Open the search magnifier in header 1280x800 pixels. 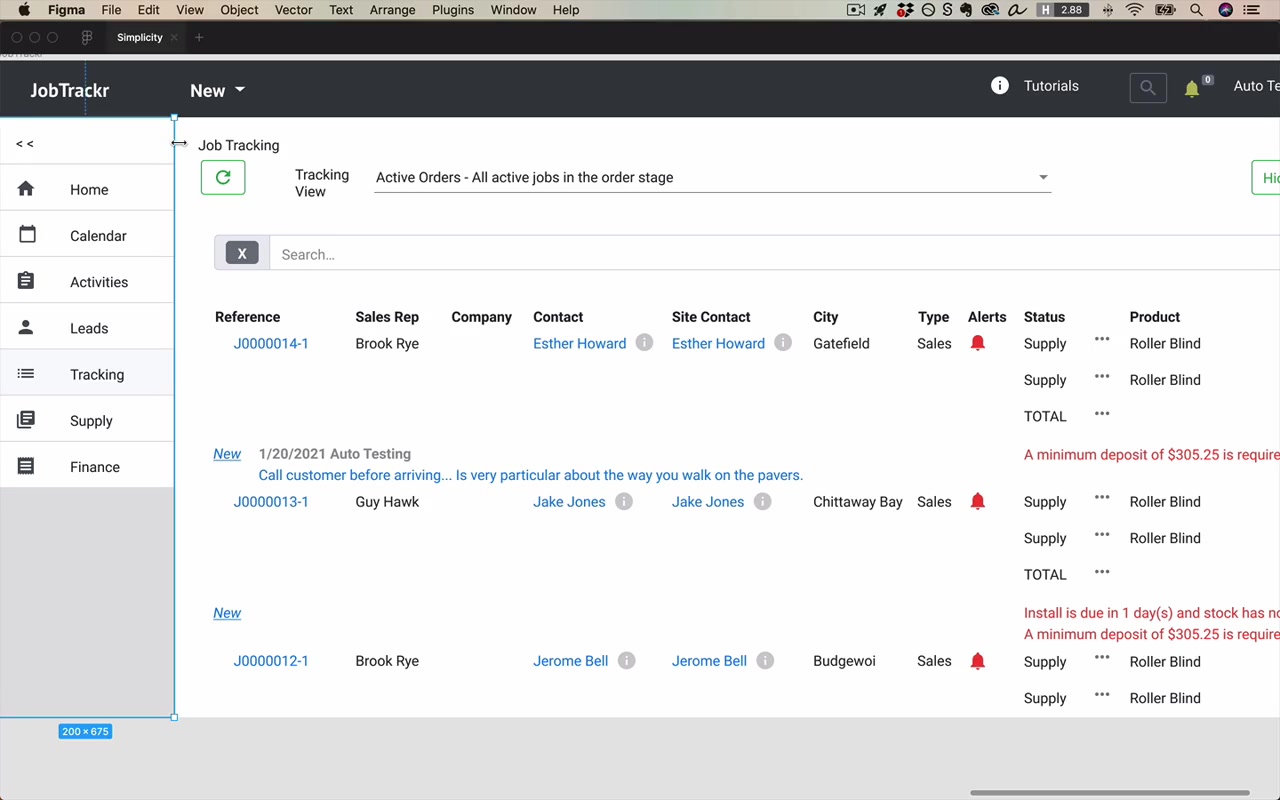pos(1148,88)
